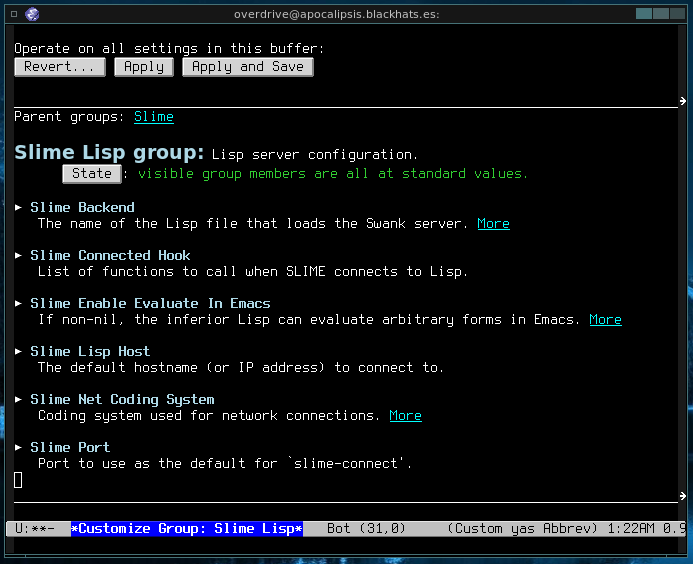Open More link for Evaluate In Emacs
The height and width of the screenshot is (564, 693).
coord(605,320)
